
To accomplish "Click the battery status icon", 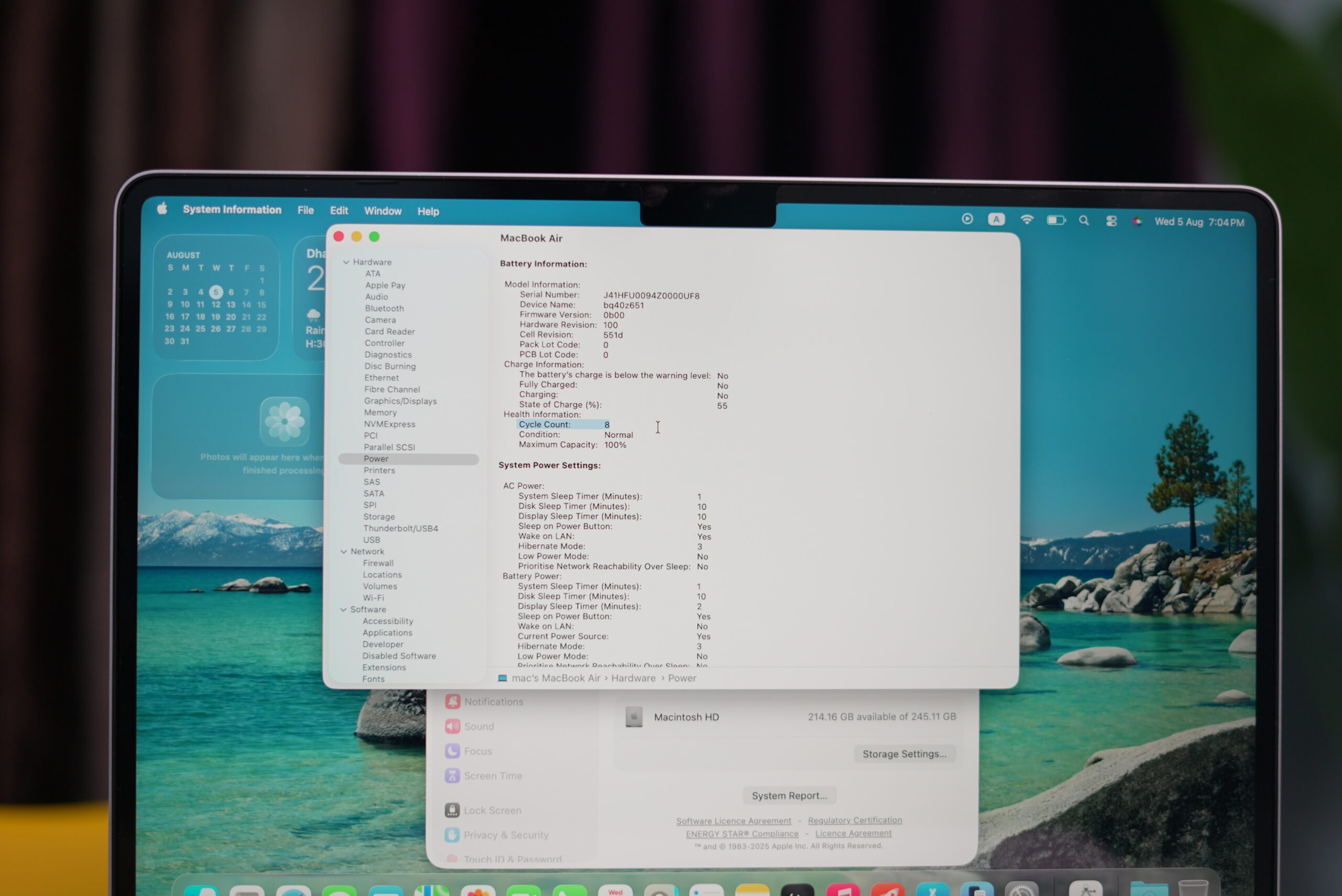I will click(x=1056, y=220).
